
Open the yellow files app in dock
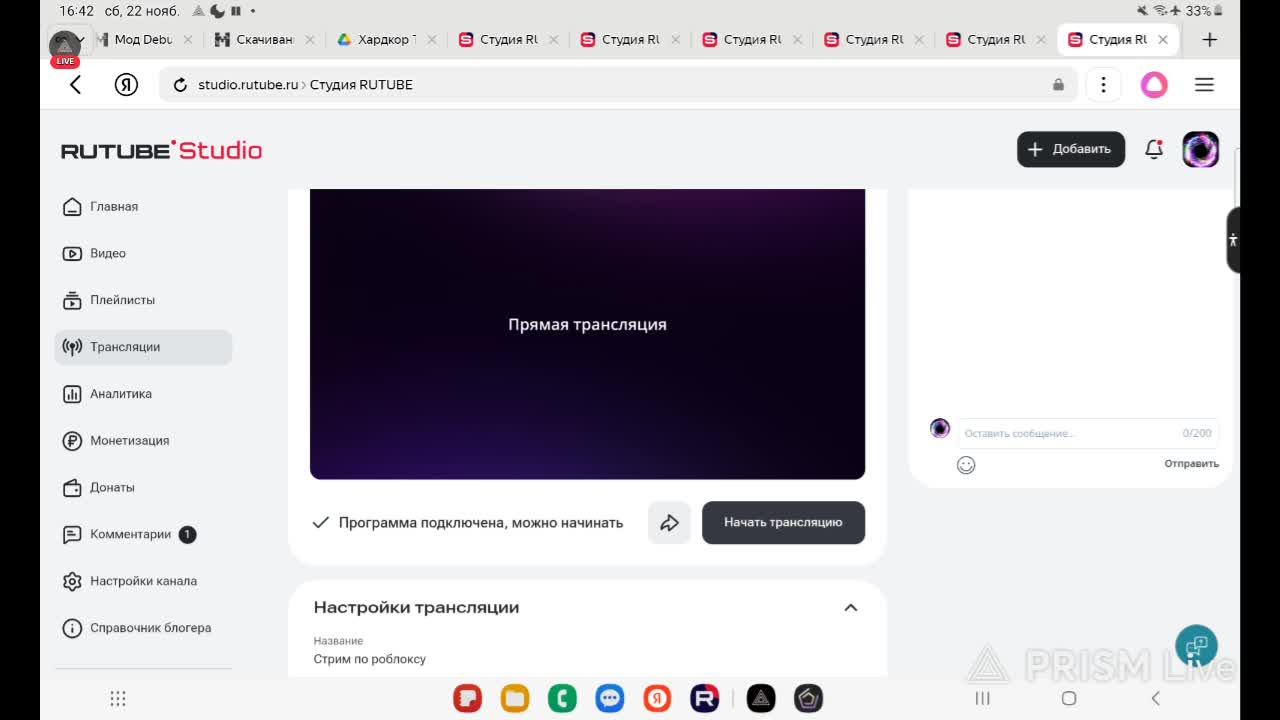pyautogui.click(x=515, y=698)
